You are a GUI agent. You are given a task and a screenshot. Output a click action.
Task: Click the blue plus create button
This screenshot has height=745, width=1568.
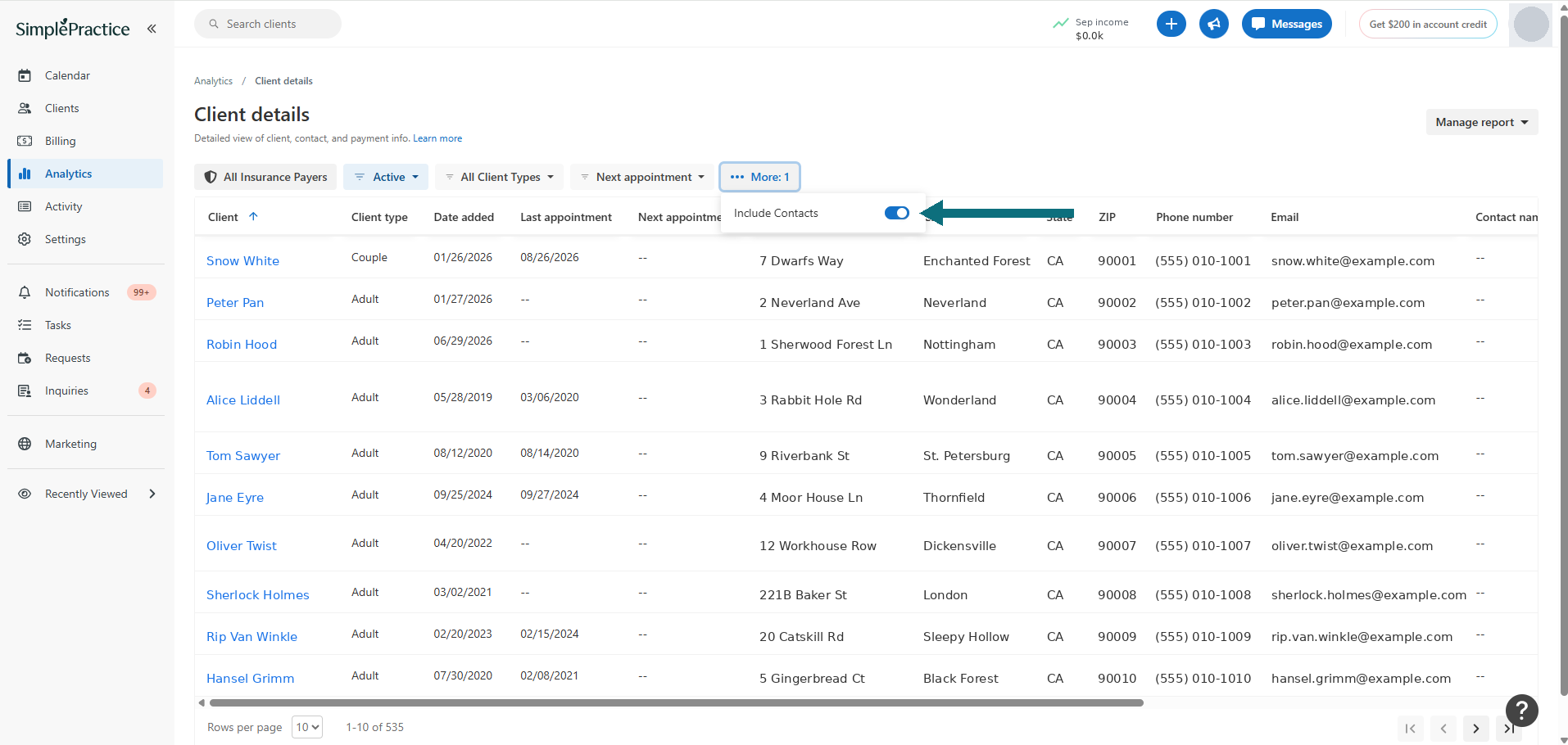[1171, 24]
